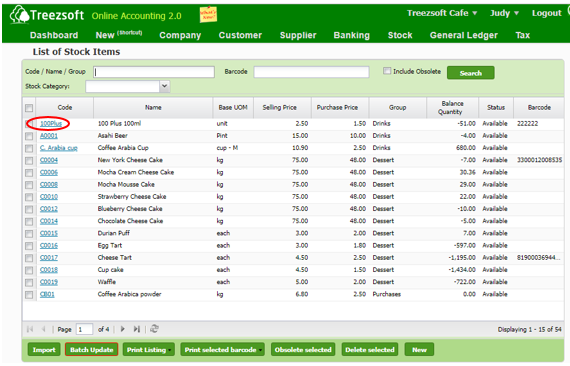Click the Treezsoft tree logo

[x=19, y=15]
